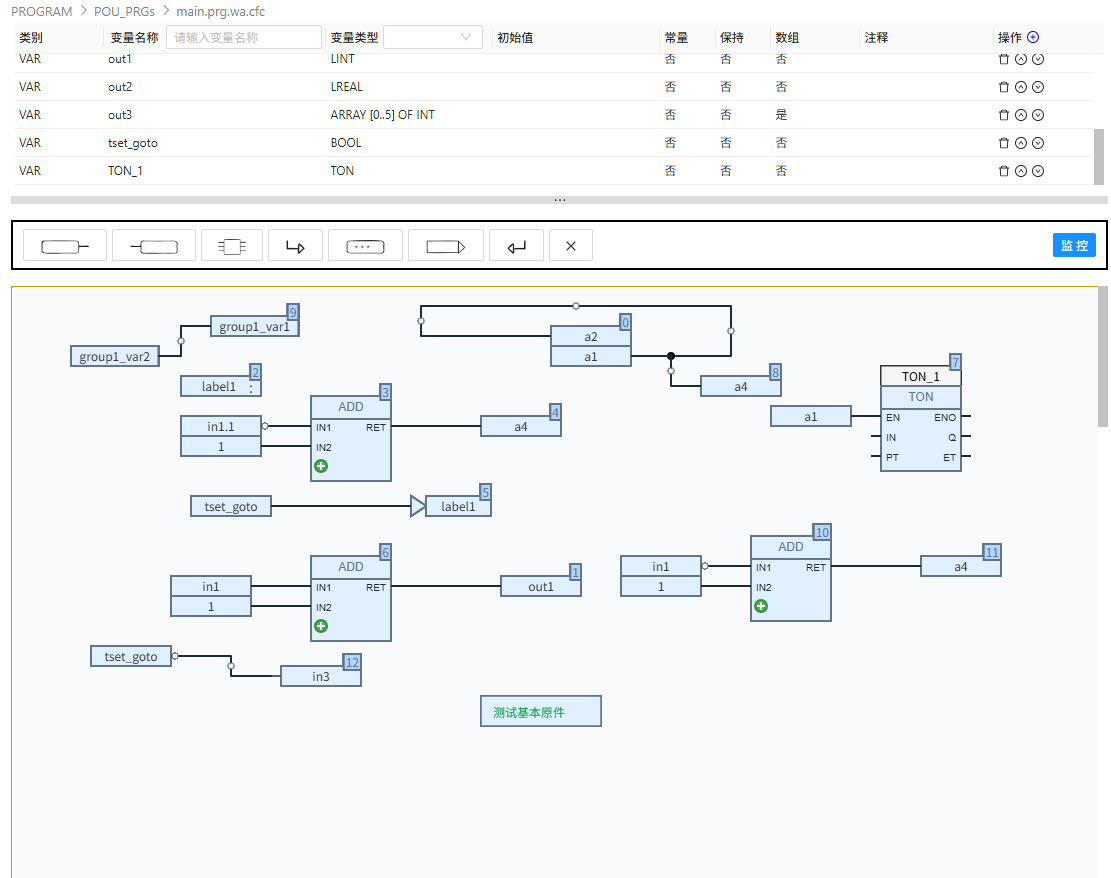Select the comment box tool with arrow

coord(446,246)
